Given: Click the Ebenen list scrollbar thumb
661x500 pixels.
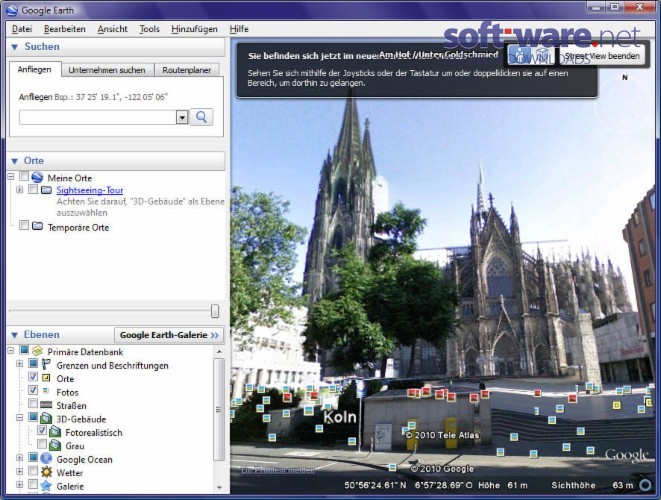Looking at the screenshot, I should pyautogui.click(x=218, y=409).
